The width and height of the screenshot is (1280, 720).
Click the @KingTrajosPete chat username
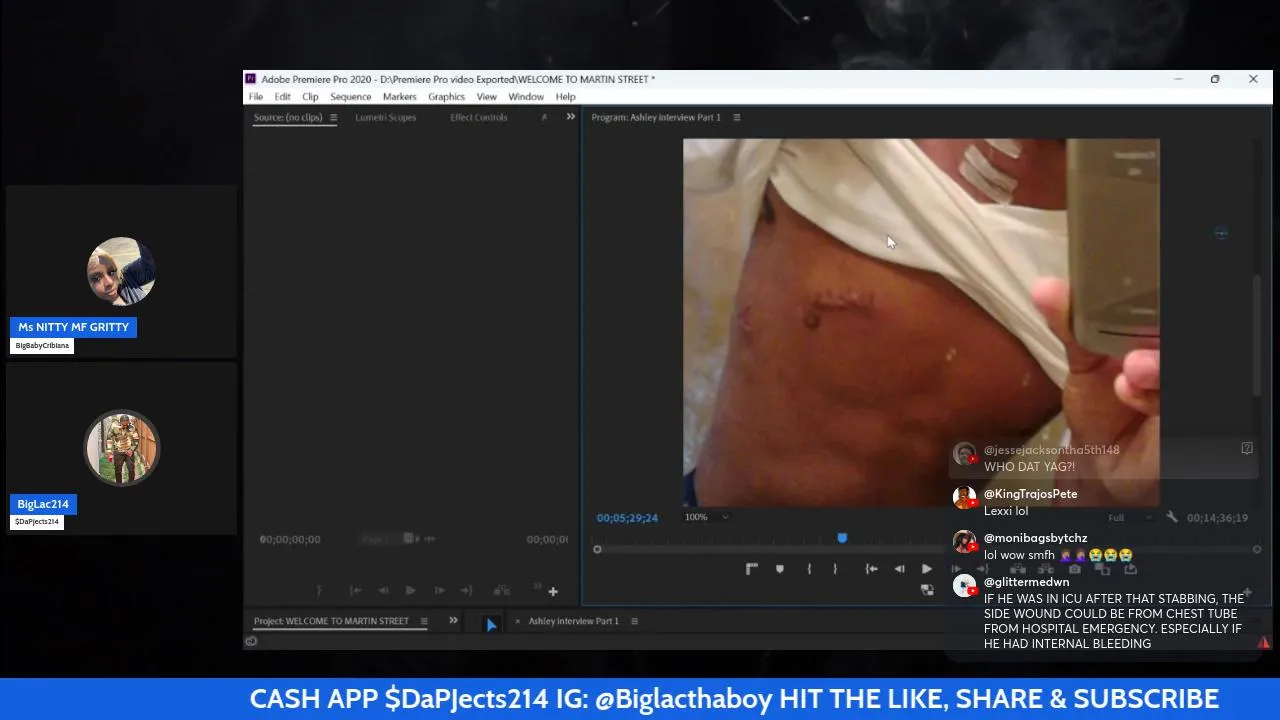pyautogui.click(x=1030, y=494)
